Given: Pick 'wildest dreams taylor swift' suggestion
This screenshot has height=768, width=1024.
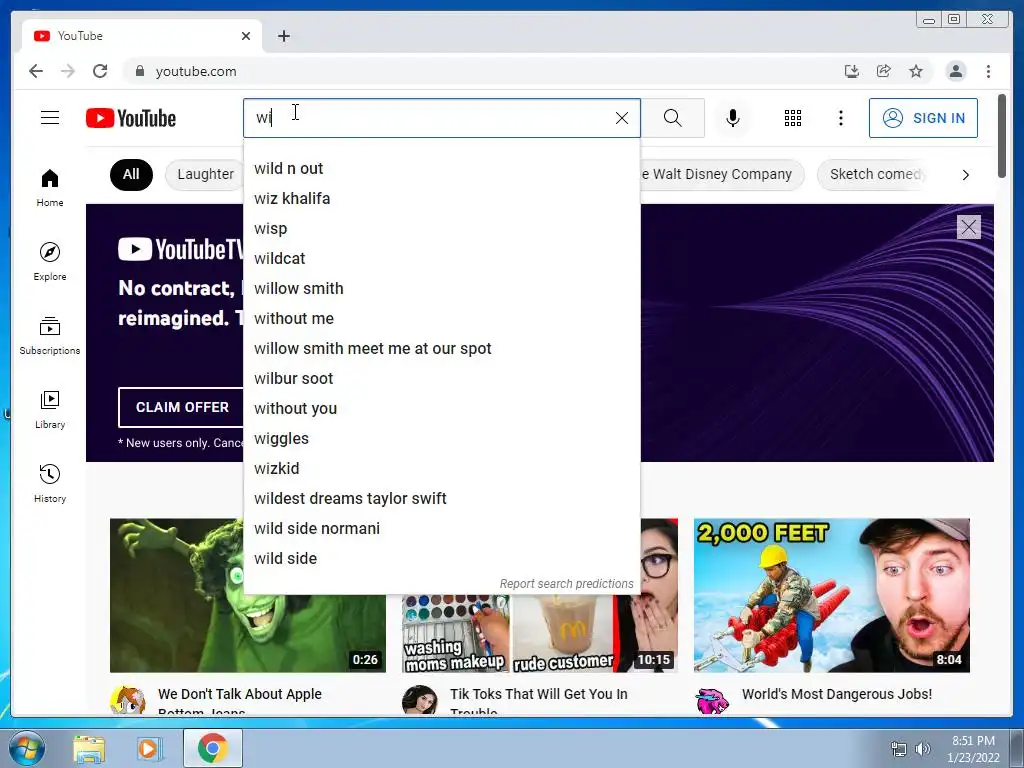Looking at the screenshot, I should pos(441,499).
